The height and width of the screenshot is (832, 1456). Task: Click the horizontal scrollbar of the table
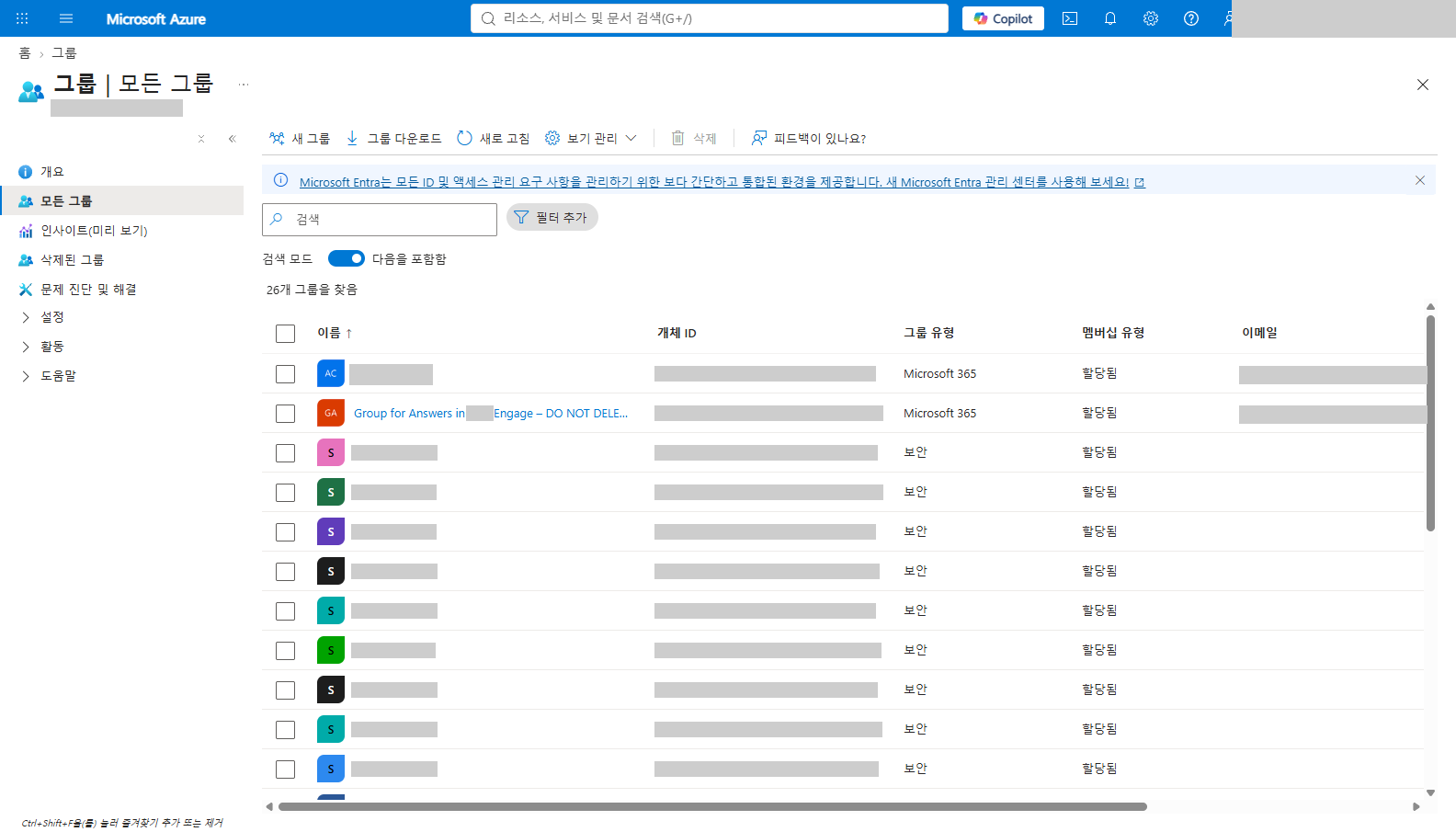pos(712,806)
